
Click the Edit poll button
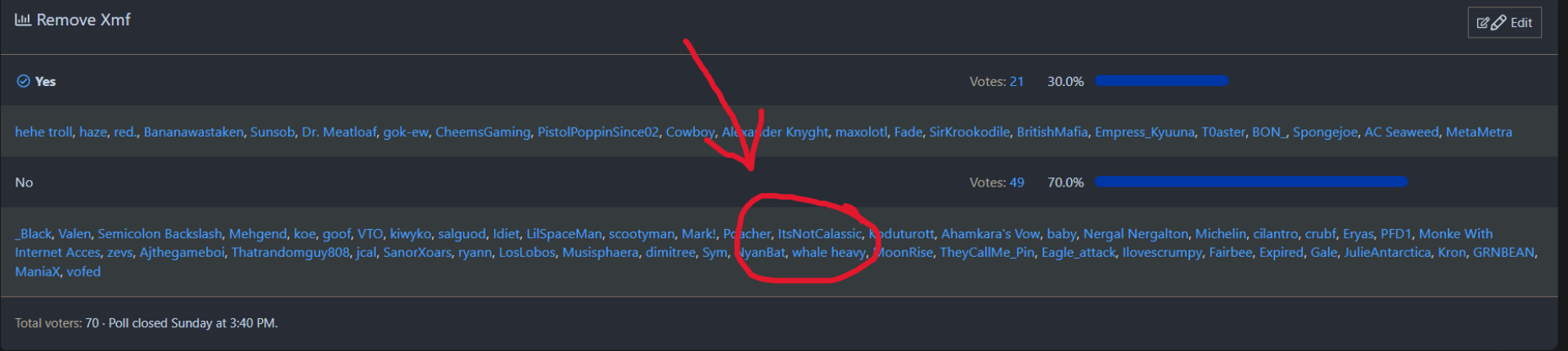coord(1504,23)
